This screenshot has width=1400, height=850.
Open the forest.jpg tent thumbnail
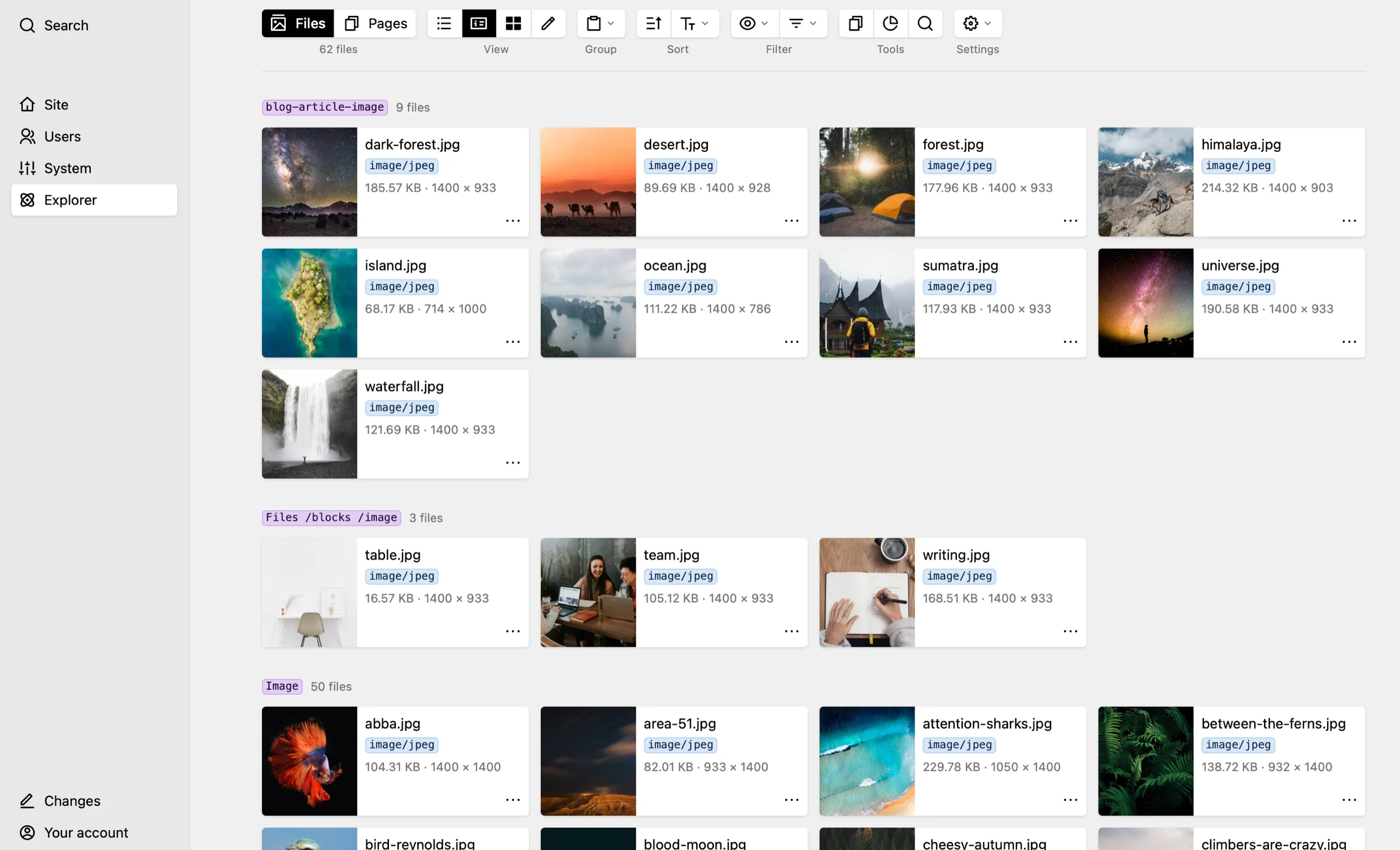867,182
